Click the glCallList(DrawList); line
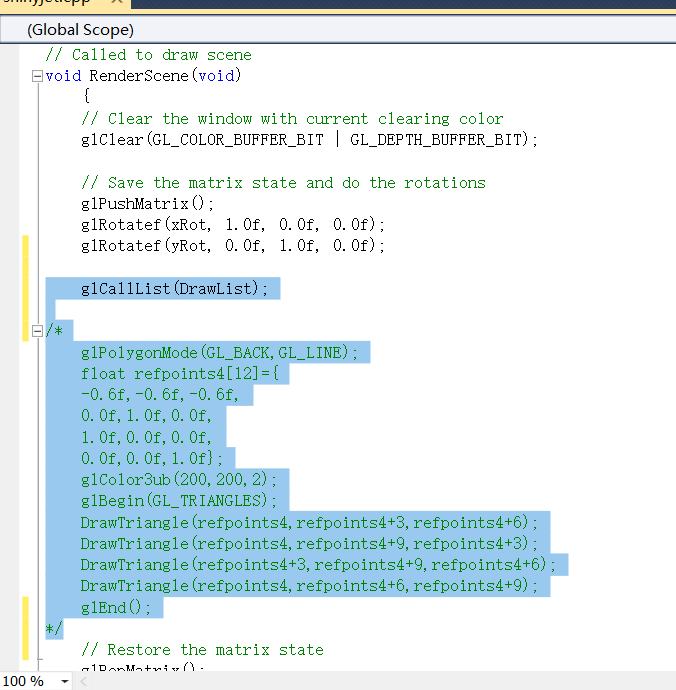Viewport: 676px width, 690px height. pyautogui.click(x=174, y=289)
